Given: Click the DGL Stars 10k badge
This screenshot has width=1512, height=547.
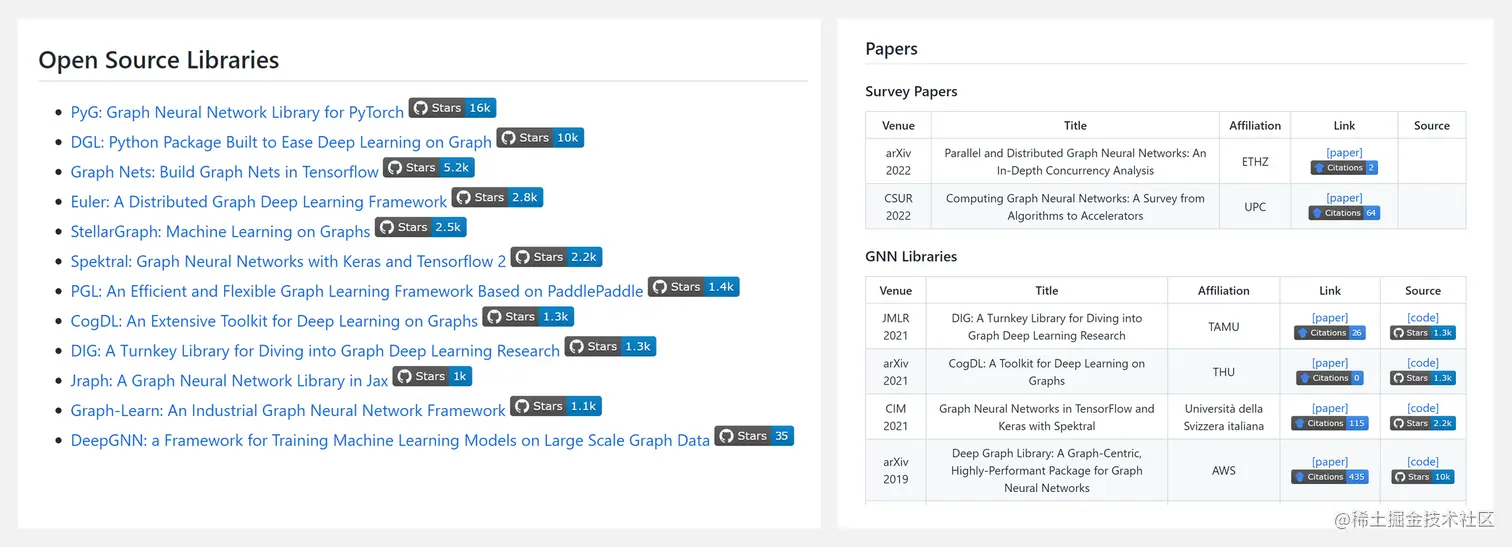Looking at the screenshot, I should (540, 138).
